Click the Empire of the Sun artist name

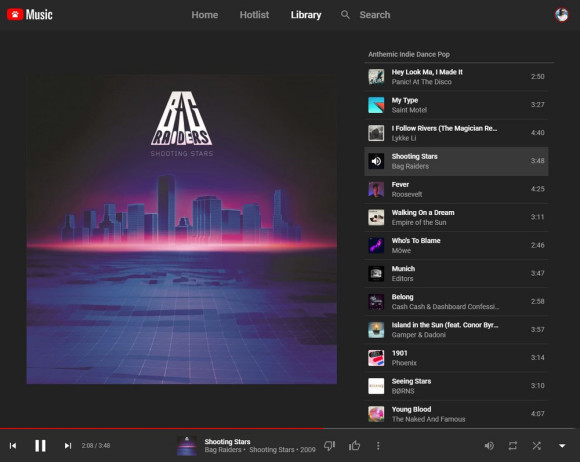pos(419,222)
